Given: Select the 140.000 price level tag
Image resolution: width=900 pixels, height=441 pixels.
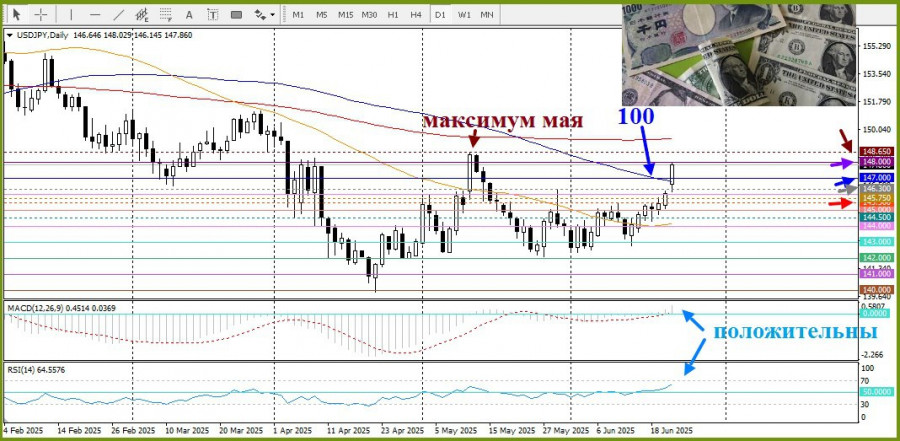Looking at the screenshot, I should point(877,290).
